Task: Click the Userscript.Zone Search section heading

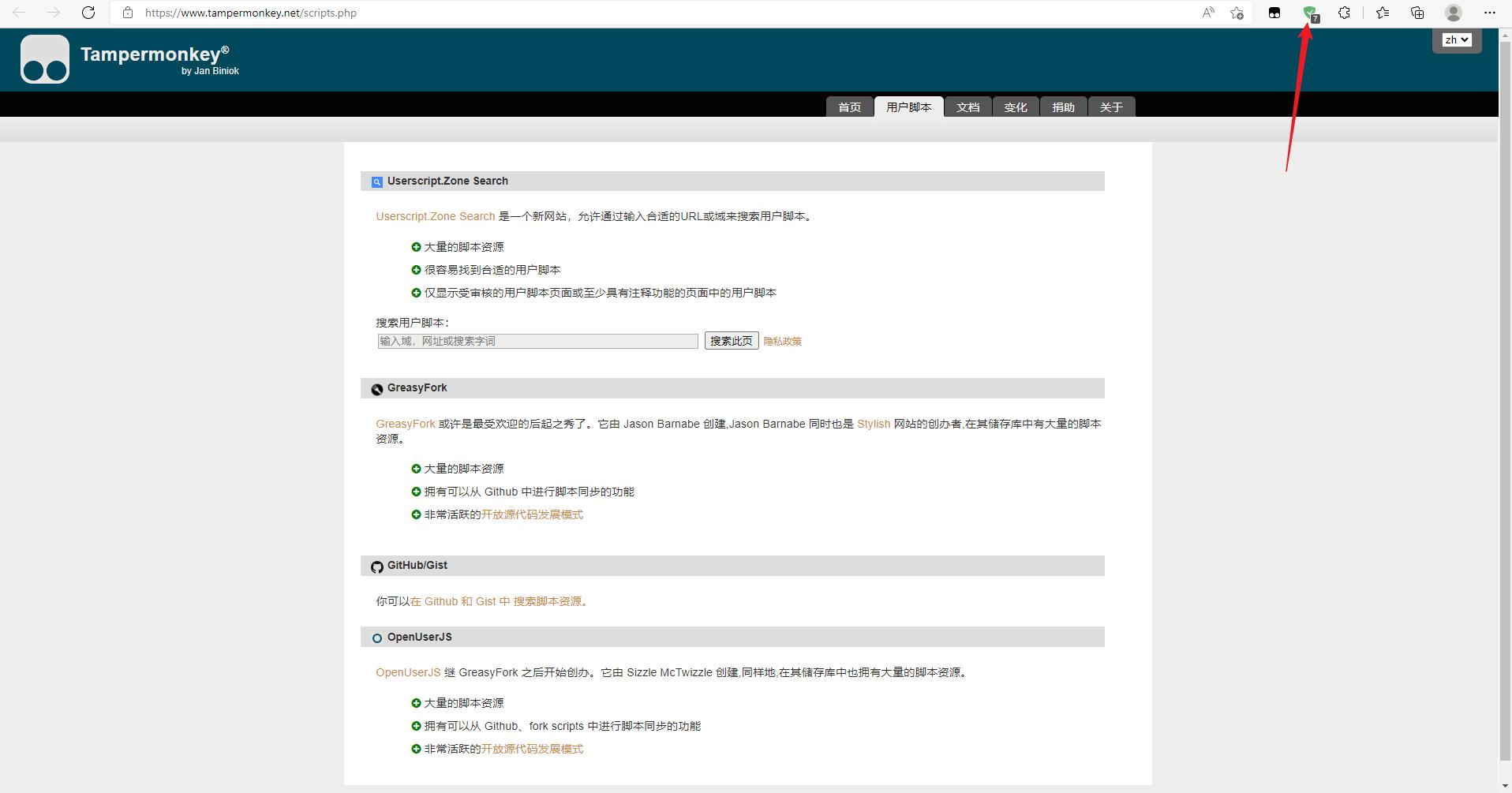Action: pos(447,181)
